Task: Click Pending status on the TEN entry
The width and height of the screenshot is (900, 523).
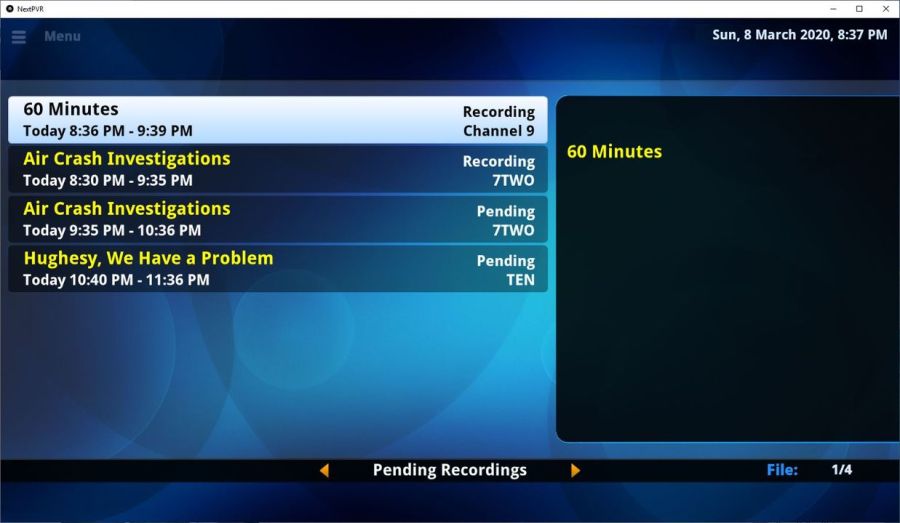Action: [505, 261]
